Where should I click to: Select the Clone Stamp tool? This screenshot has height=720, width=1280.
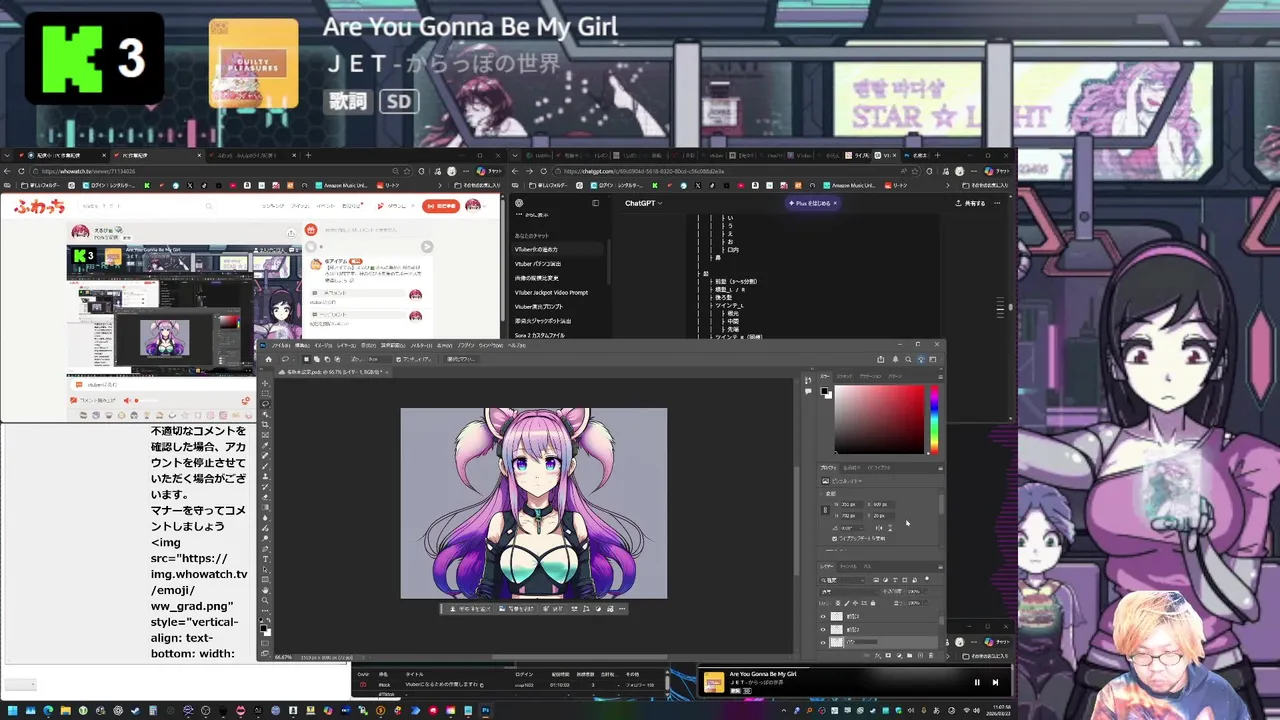(x=265, y=476)
